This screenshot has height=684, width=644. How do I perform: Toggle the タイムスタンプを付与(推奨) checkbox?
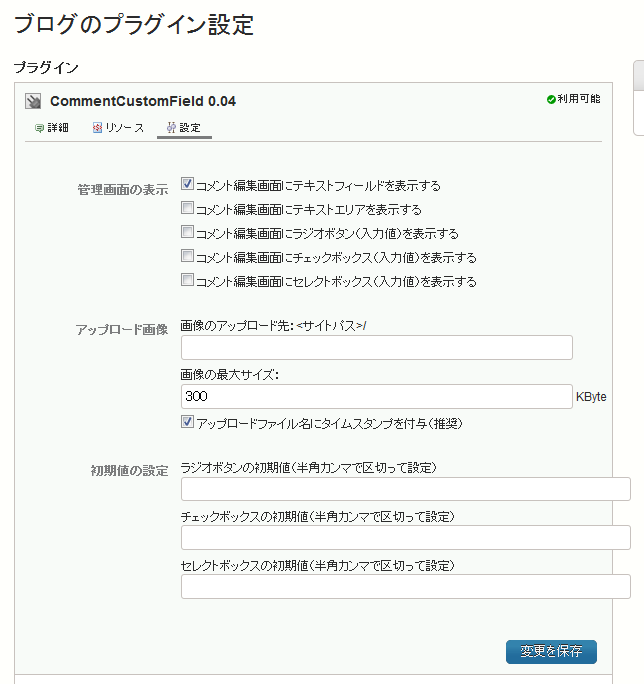187,422
